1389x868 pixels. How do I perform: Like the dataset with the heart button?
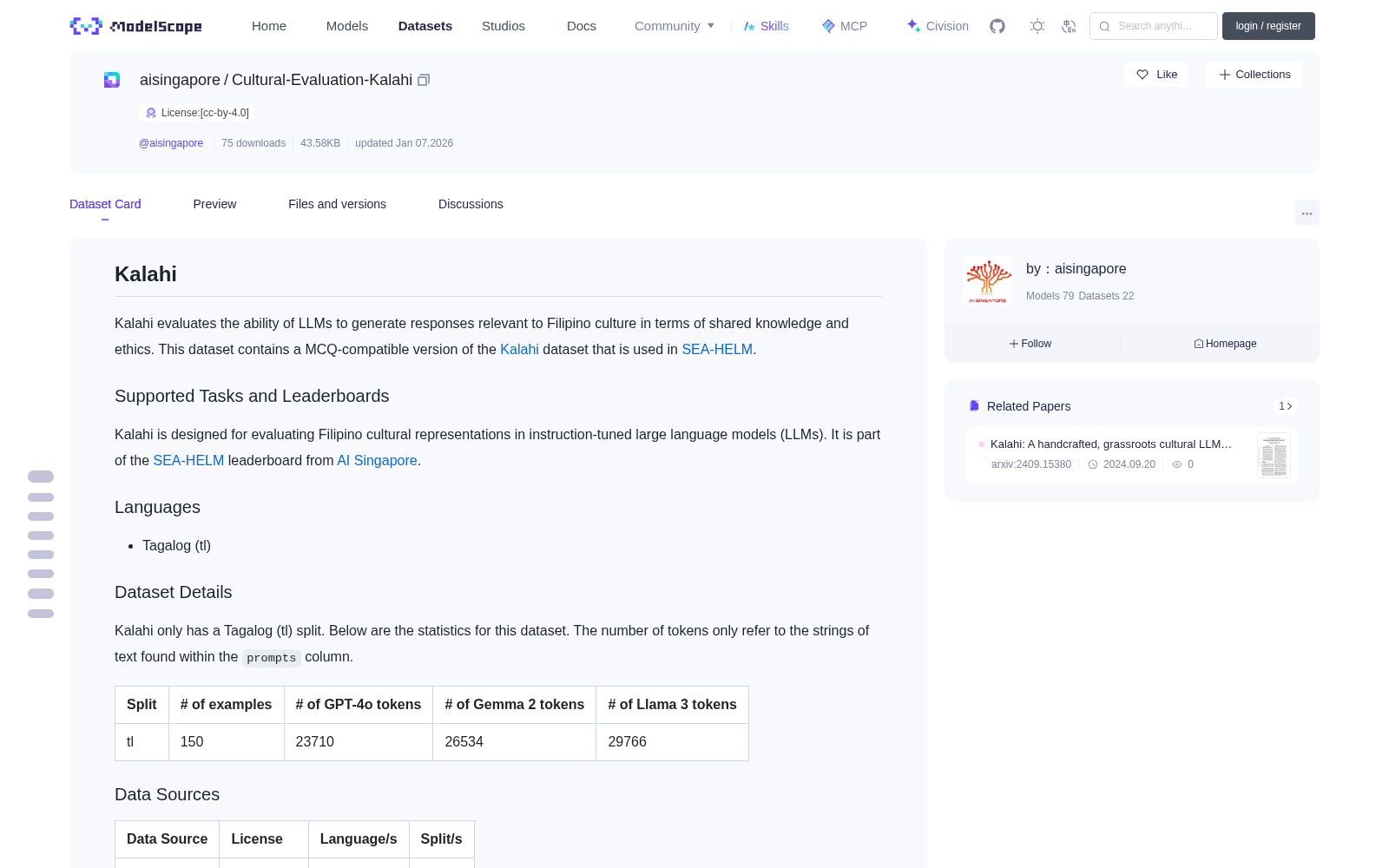click(1155, 75)
